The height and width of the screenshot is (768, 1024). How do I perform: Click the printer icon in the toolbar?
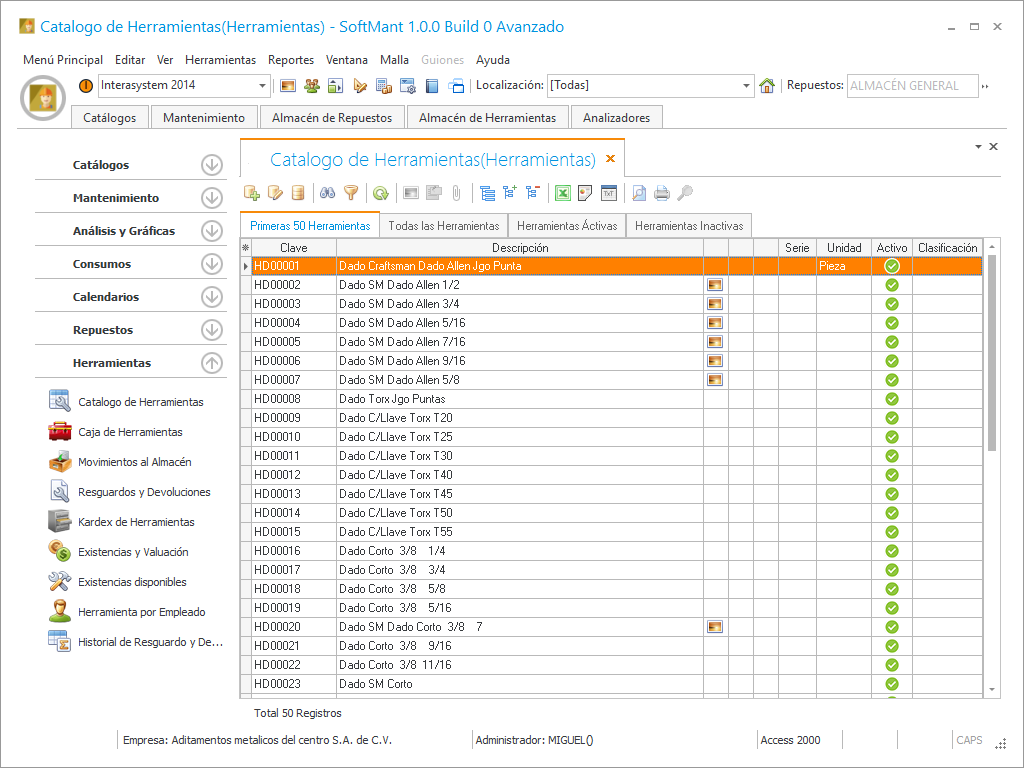tap(662, 193)
